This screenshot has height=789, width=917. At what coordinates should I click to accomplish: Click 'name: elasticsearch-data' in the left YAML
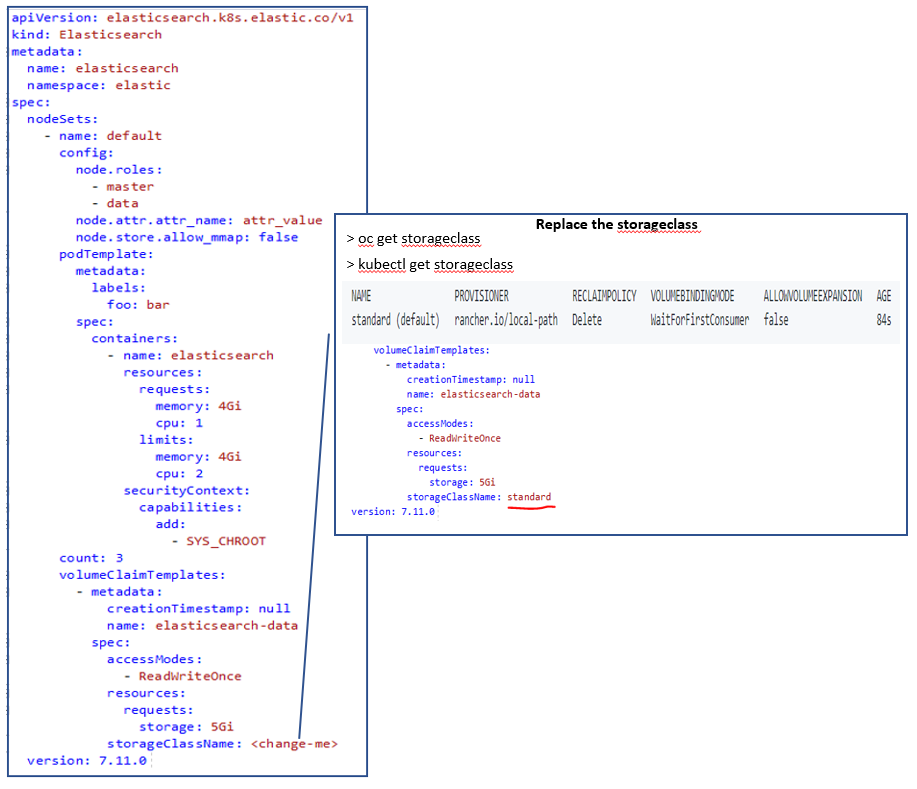[x=202, y=626]
